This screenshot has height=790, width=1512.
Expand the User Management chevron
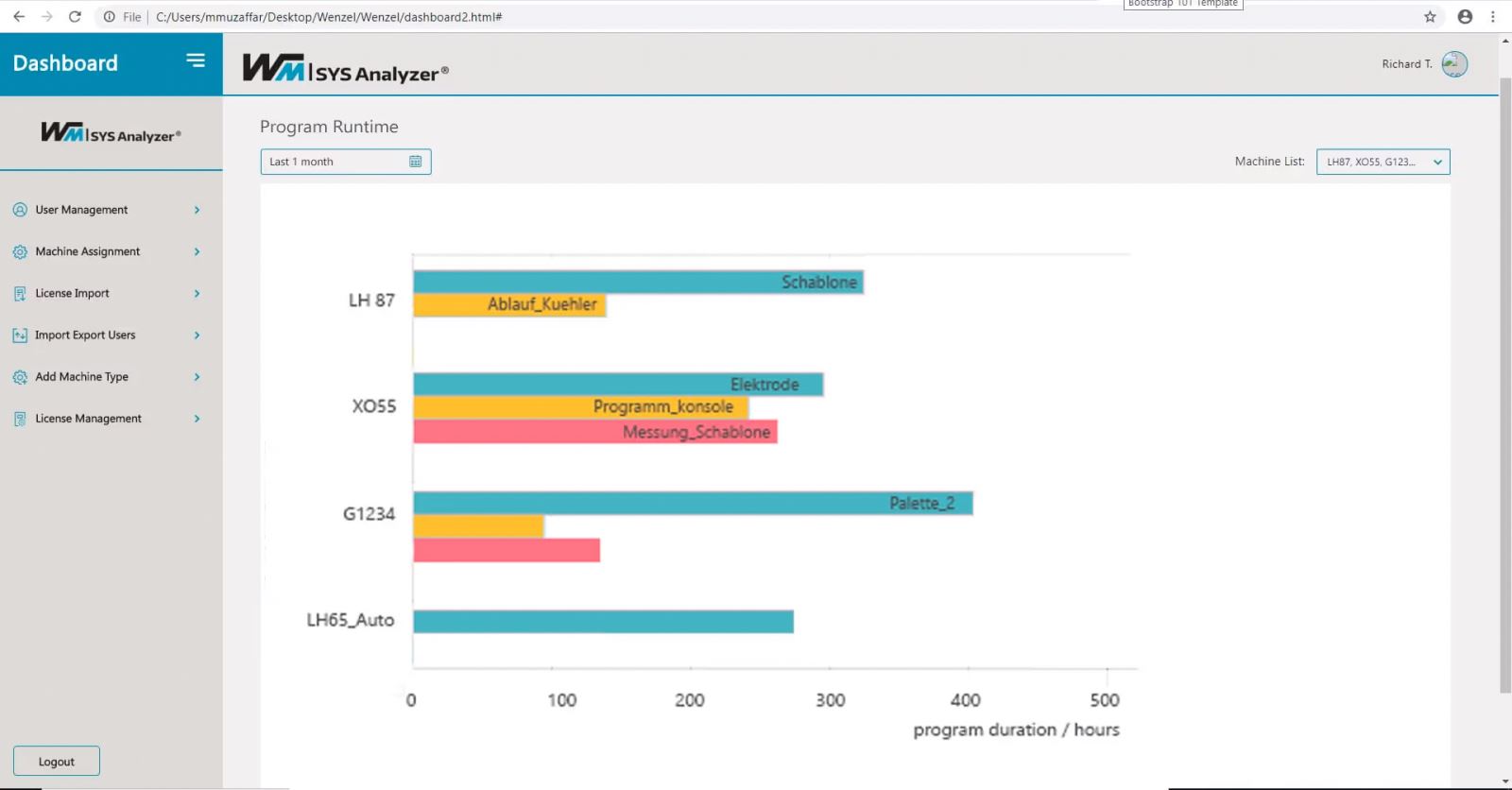click(x=197, y=210)
